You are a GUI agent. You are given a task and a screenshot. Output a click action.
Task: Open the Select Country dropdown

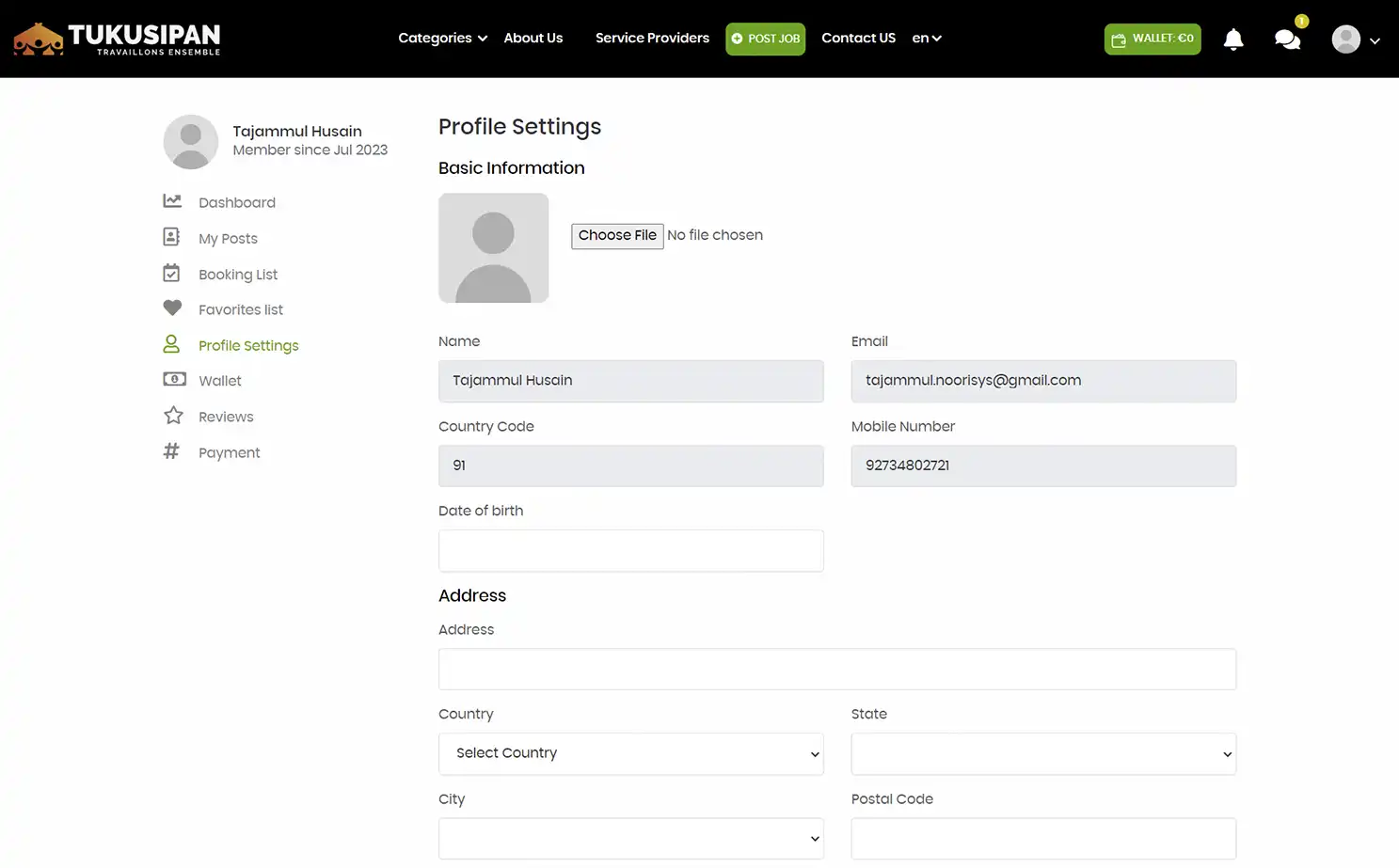pyautogui.click(x=630, y=753)
